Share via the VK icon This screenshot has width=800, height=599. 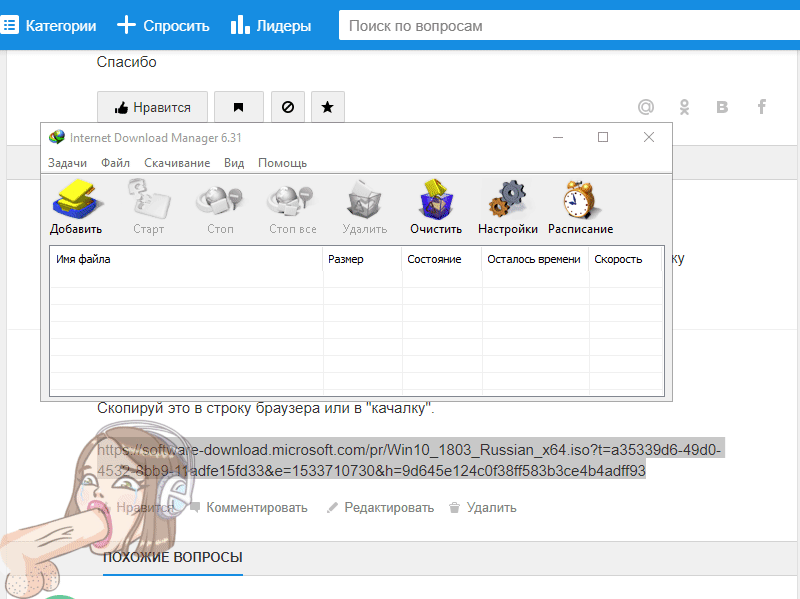(722, 107)
